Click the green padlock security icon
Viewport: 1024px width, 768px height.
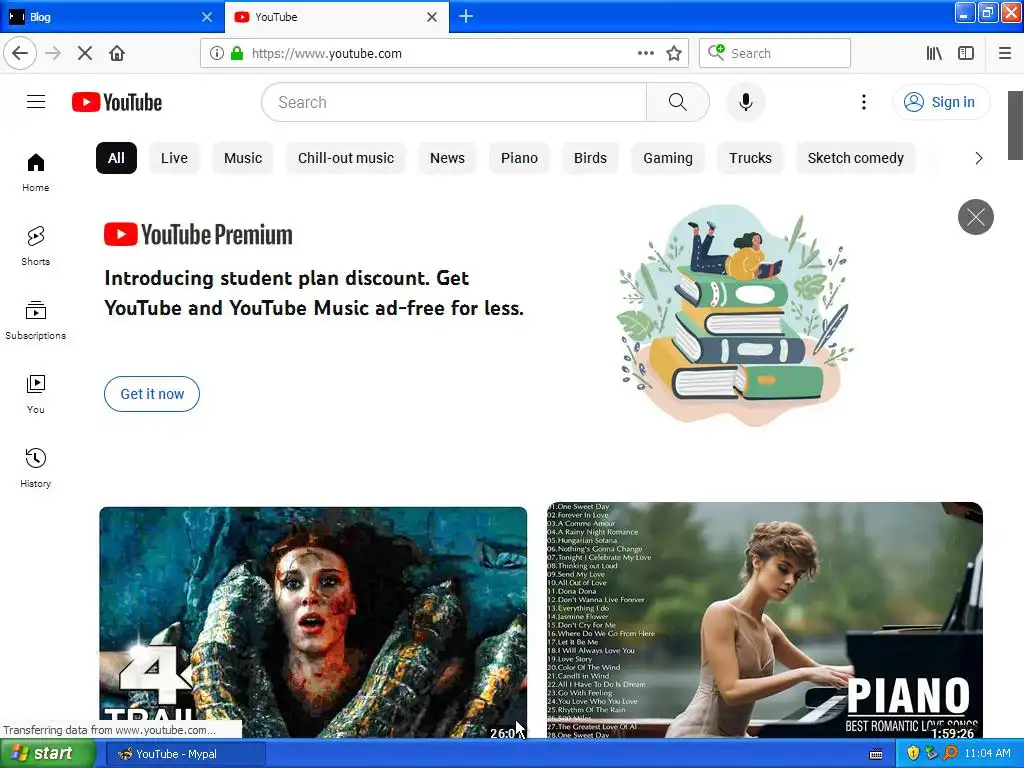[x=237, y=54]
